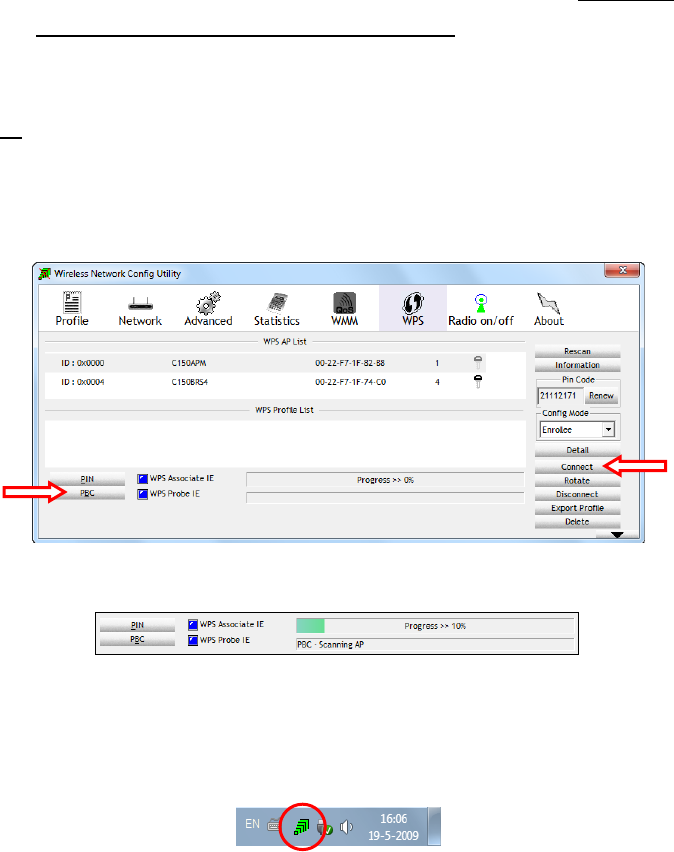Viewport: 674px width, 852px height.
Task: Click MAC address 00-22-F7-1F-82-B8
Action: 350,363
